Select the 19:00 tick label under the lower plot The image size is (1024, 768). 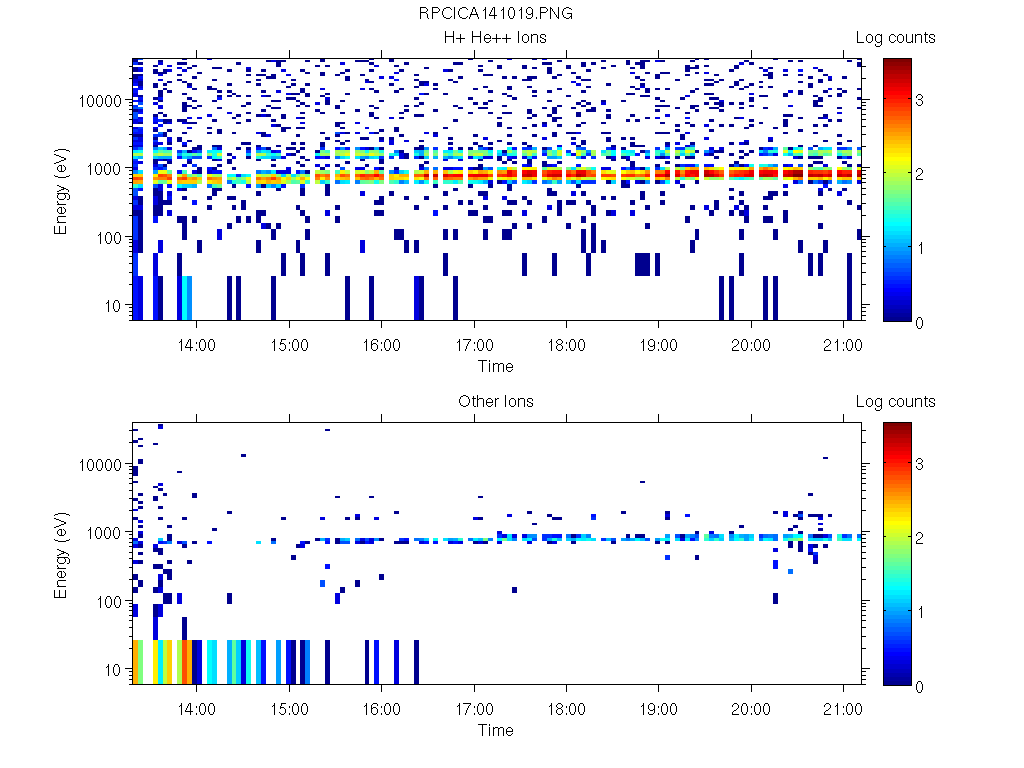point(658,709)
